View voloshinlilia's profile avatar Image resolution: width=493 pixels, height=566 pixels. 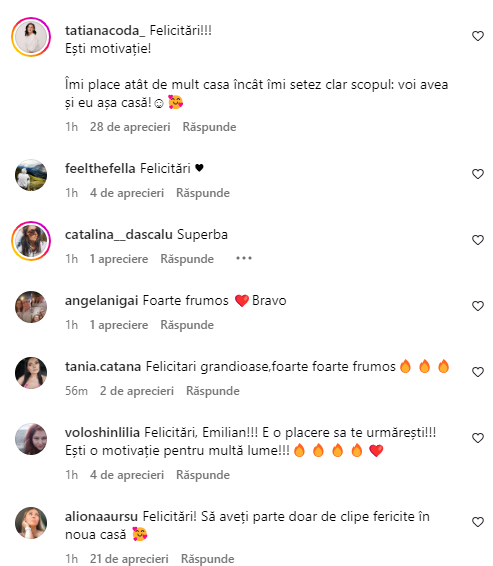(31, 439)
